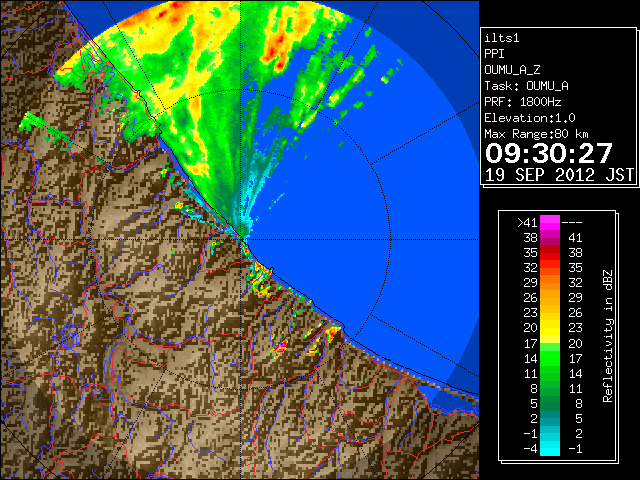Image resolution: width=640 pixels, height=480 pixels.
Task: Click the radar site at range-ring center
Action: point(241,239)
